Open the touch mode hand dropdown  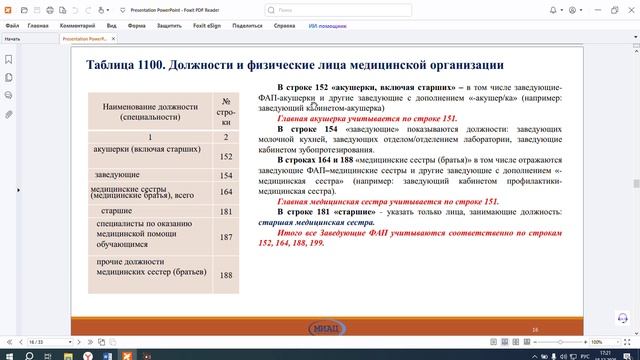click(x=104, y=10)
